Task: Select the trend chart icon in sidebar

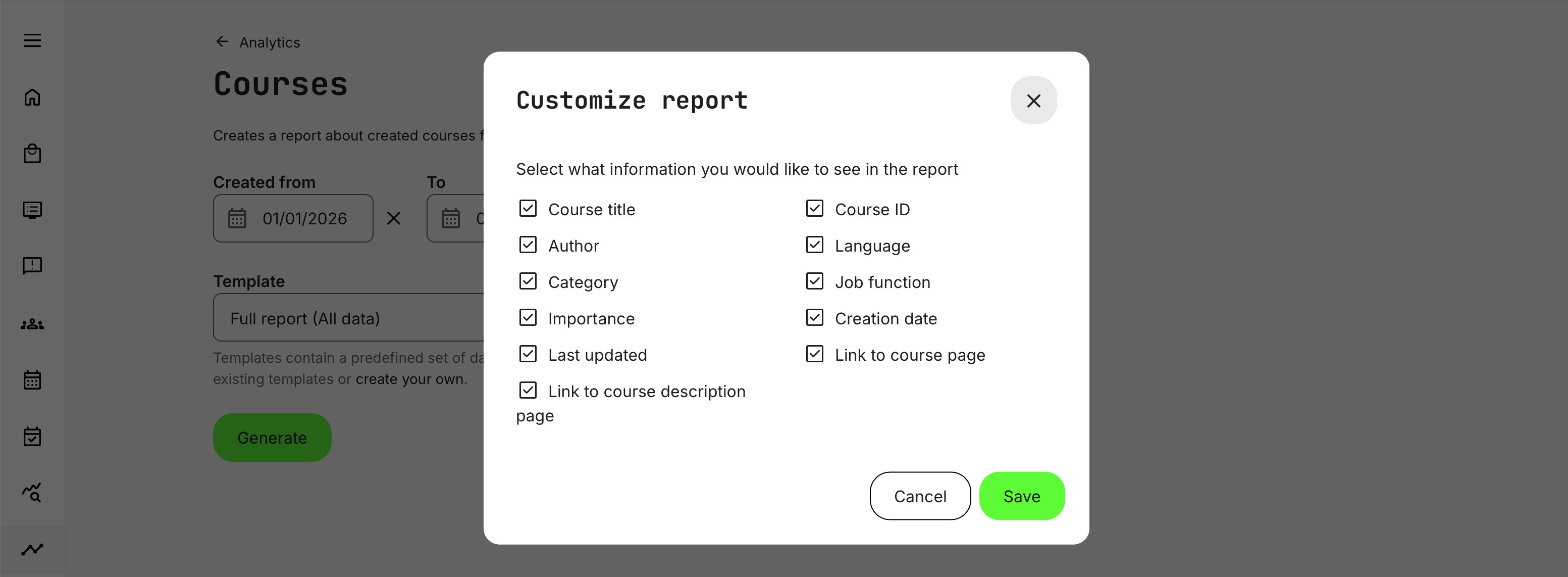Action: (32, 548)
